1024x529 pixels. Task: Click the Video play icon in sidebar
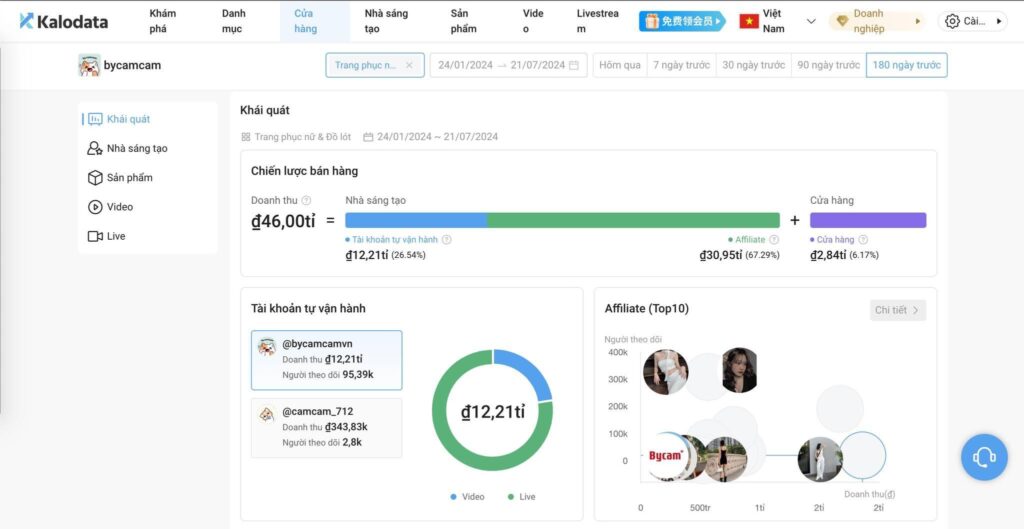[x=95, y=207]
